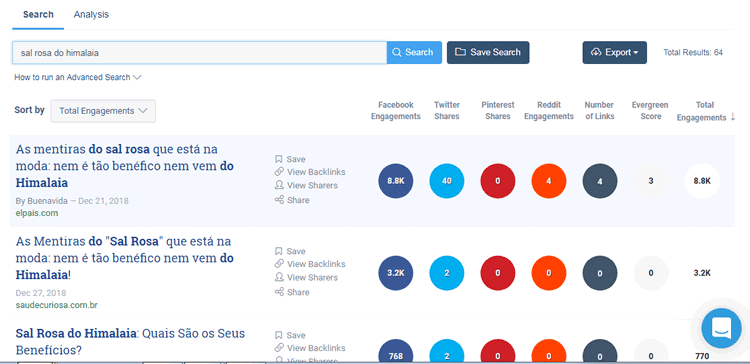Click the Total Results: 64 text
Viewport: 750px width, 364px height.
tap(693, 53)
